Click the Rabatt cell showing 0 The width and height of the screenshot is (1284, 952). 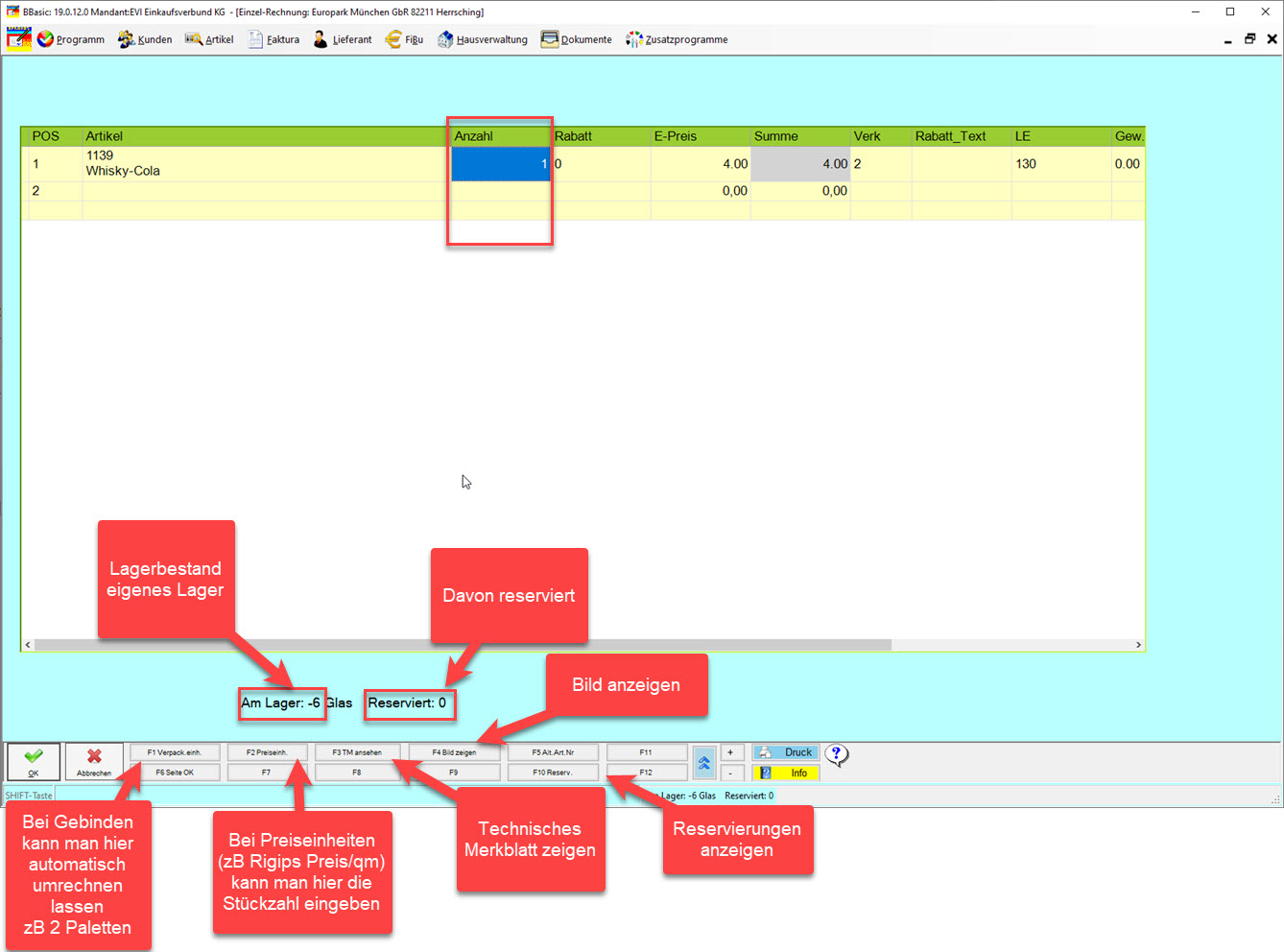coord(601,164)
